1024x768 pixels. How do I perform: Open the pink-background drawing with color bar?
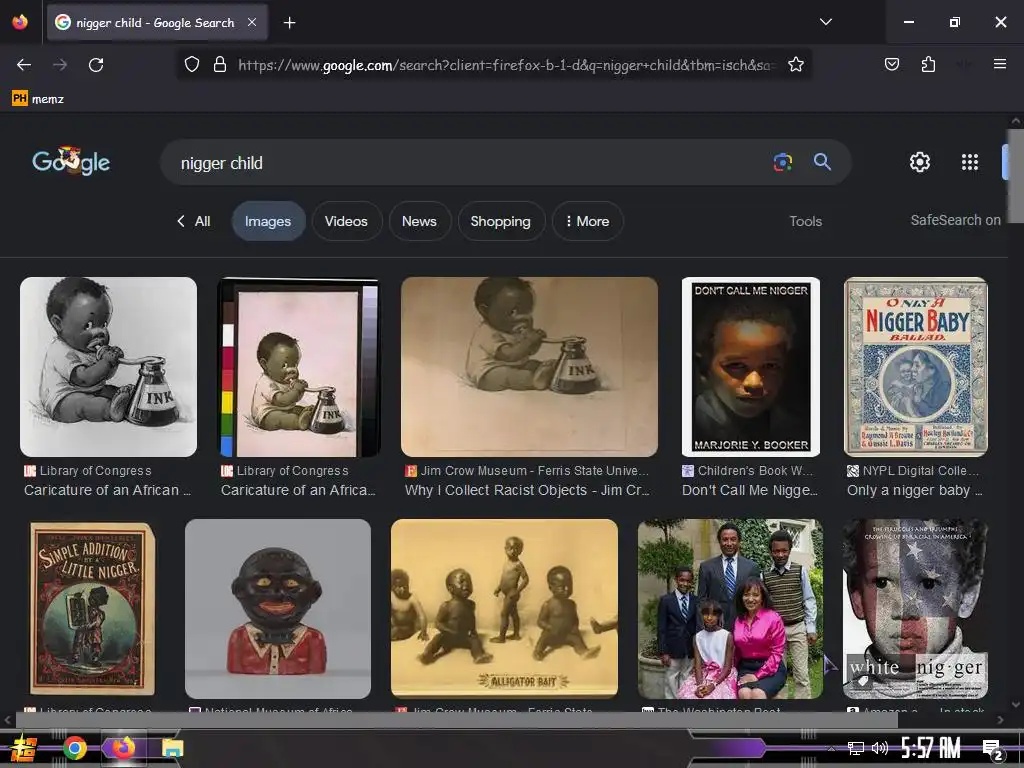(x=298, y=367)
